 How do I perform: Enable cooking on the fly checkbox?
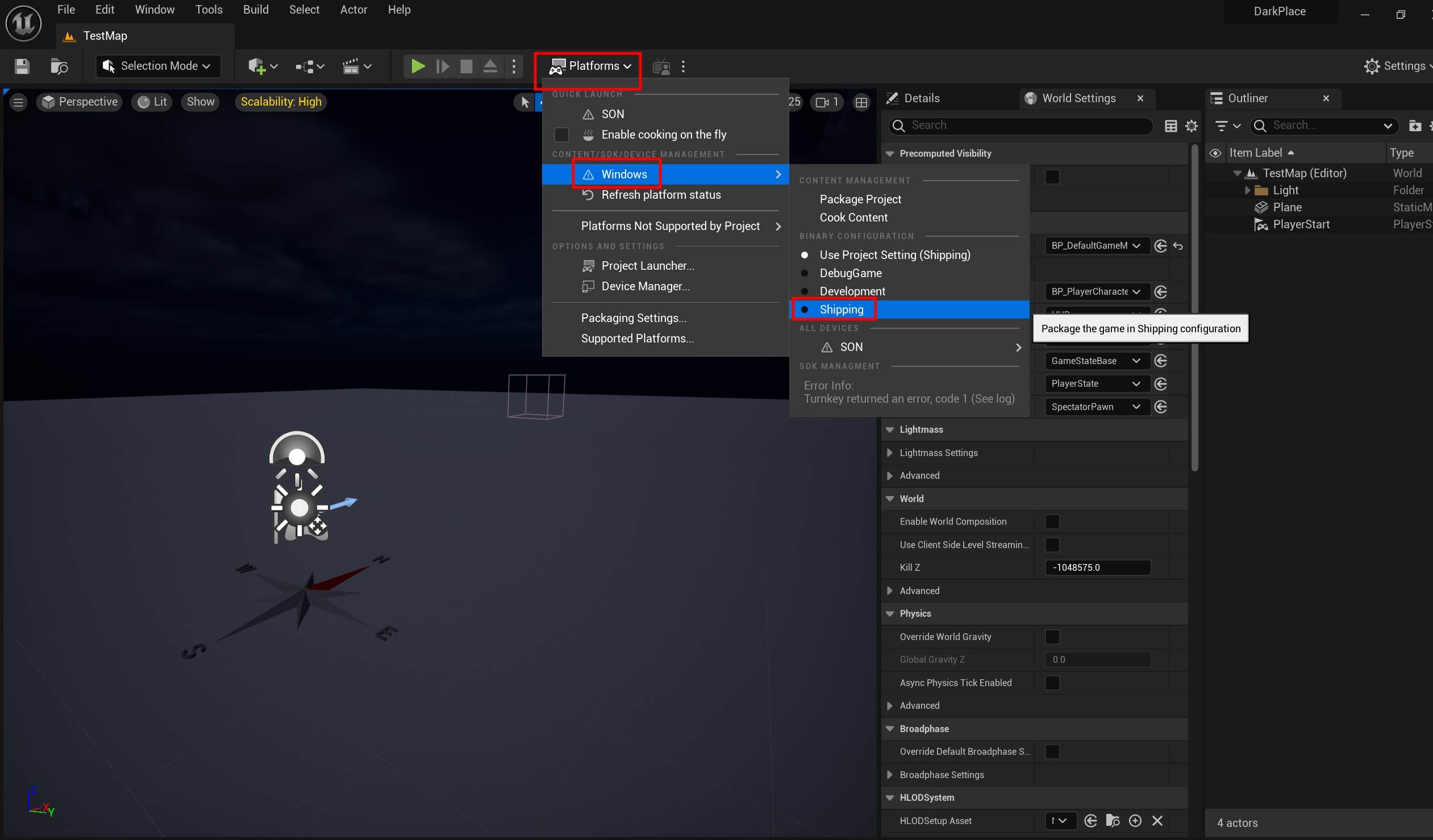pyautogui.click(x=561, y=135)
